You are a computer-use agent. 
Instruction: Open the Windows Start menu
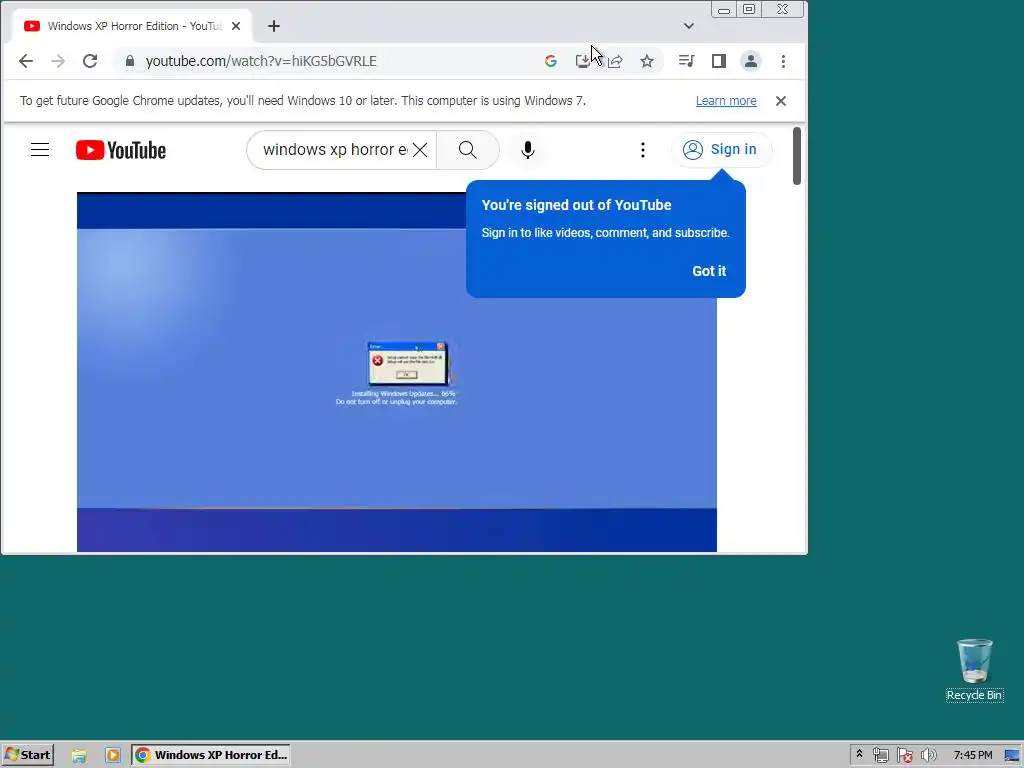click(28, 755)
